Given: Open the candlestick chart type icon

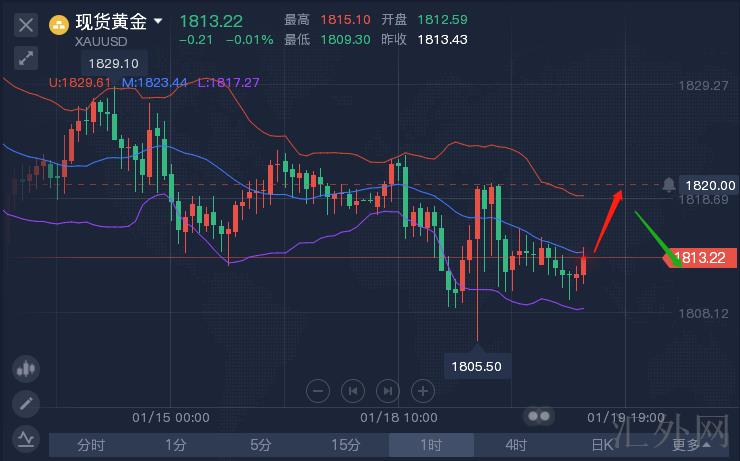Looking at the screenshot, I should click(26, 369).
